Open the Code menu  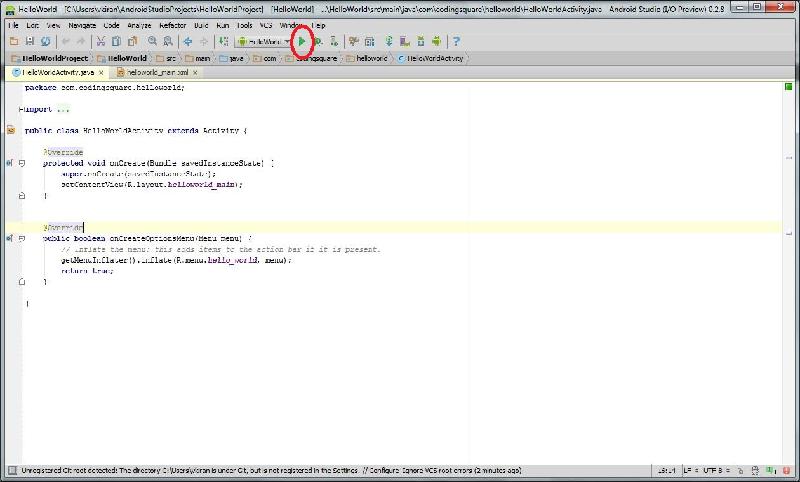click(111, 25)
